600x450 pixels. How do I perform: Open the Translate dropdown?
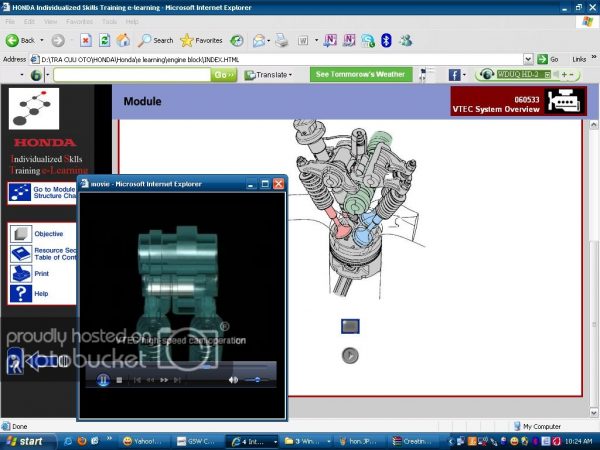tap(268, 75)
